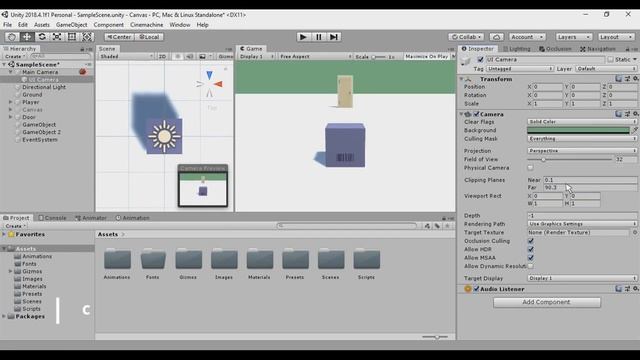Select the Scale tool
The image size is (640, 360).
point(57,37)
